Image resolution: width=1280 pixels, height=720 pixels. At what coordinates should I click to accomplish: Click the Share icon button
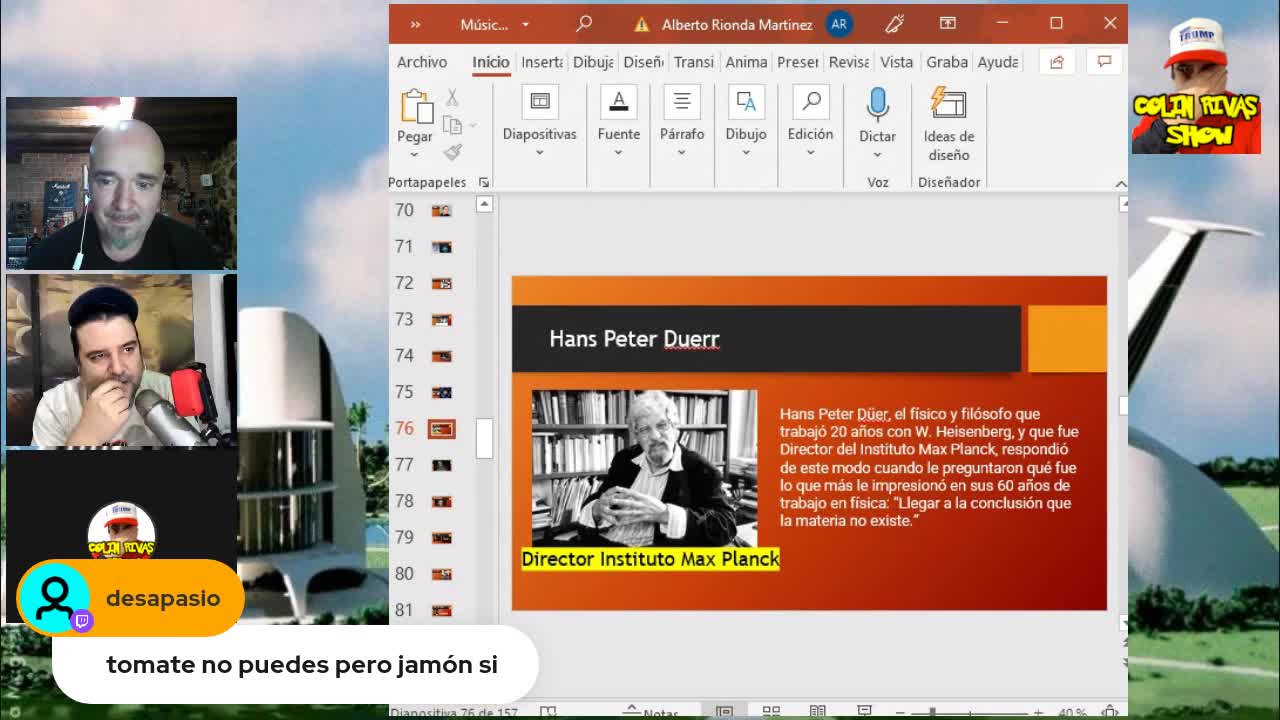tap(1057, 62)
